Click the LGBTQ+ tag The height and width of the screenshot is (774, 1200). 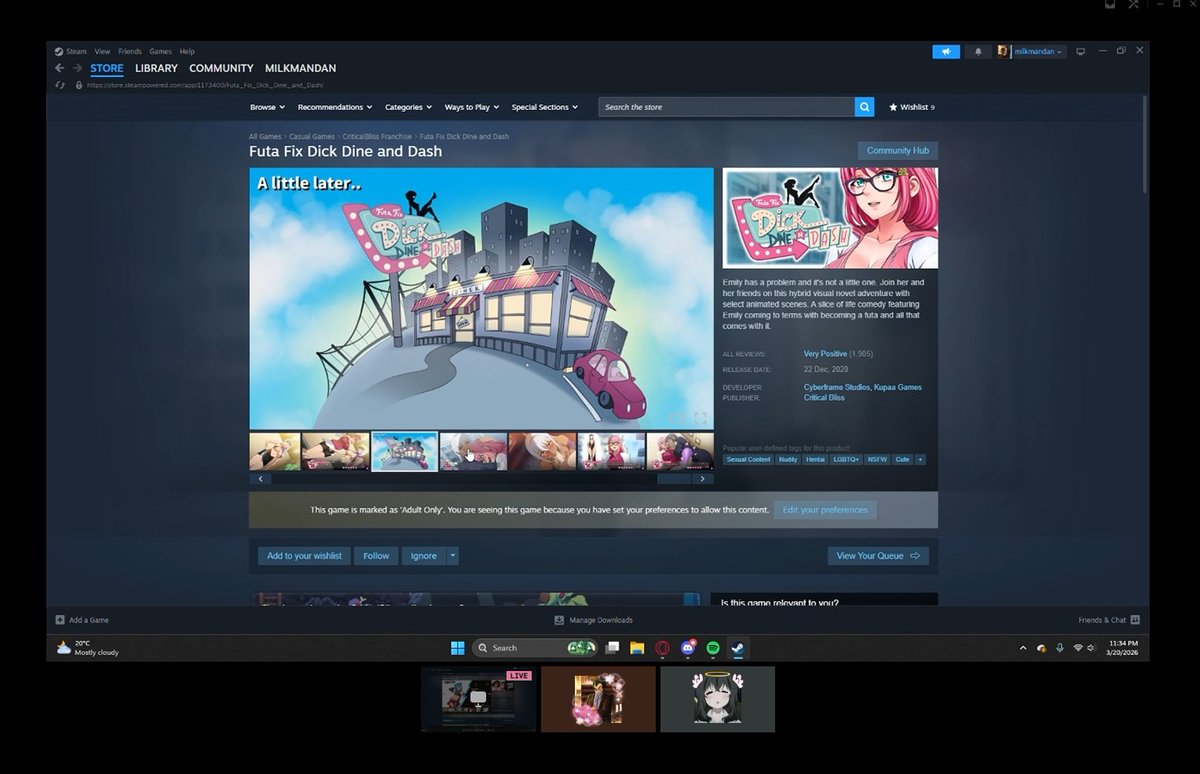pos(846,460)
